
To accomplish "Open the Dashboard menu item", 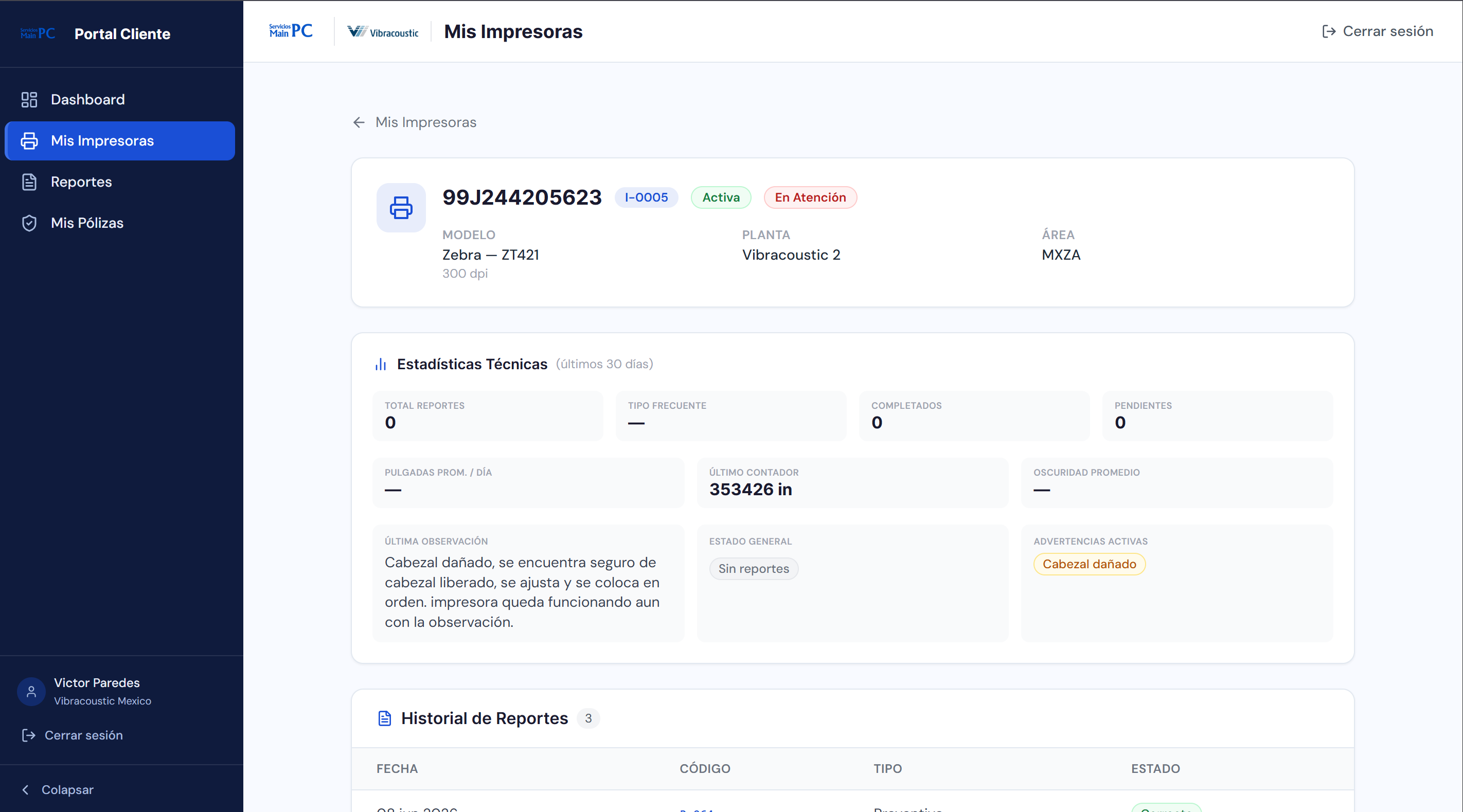I will point(120,99).
